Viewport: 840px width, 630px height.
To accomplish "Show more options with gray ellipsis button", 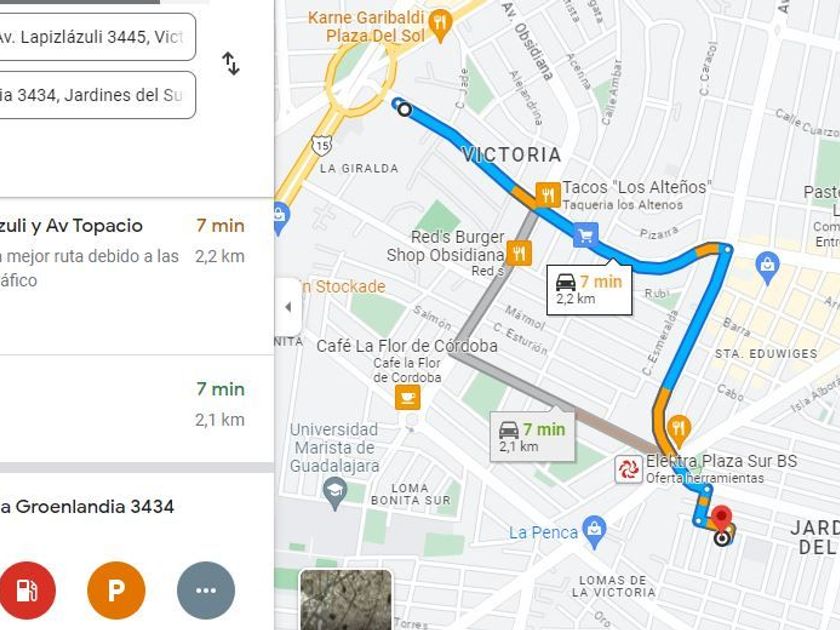I will click(206, 590).
